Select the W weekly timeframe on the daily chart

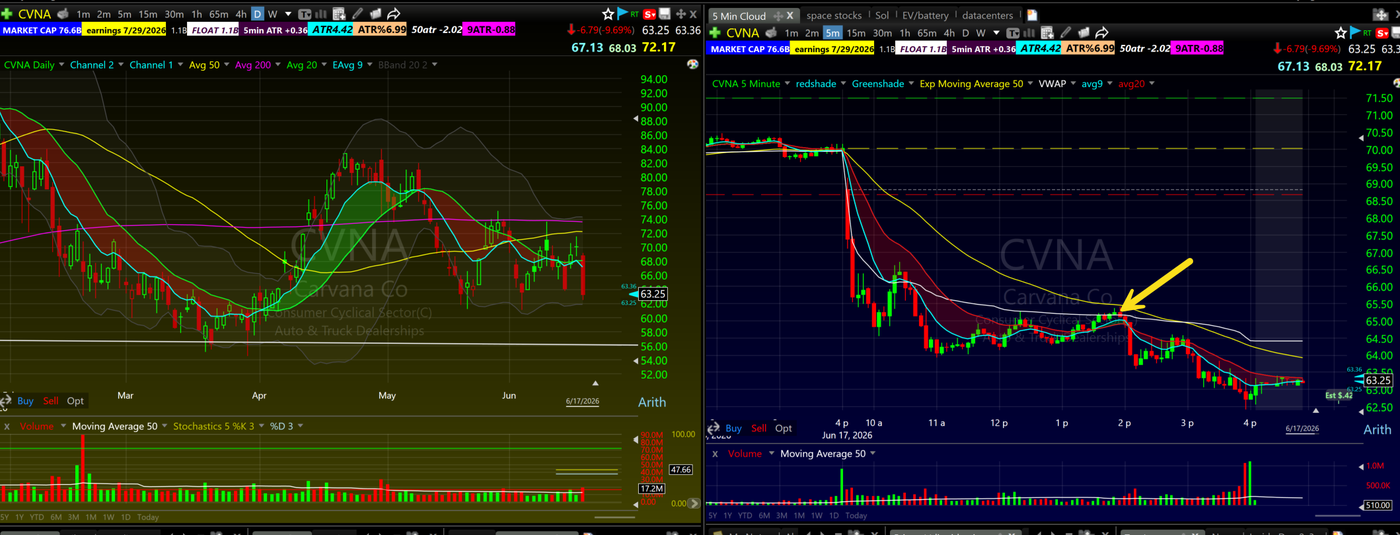click(x=272, y=14)
